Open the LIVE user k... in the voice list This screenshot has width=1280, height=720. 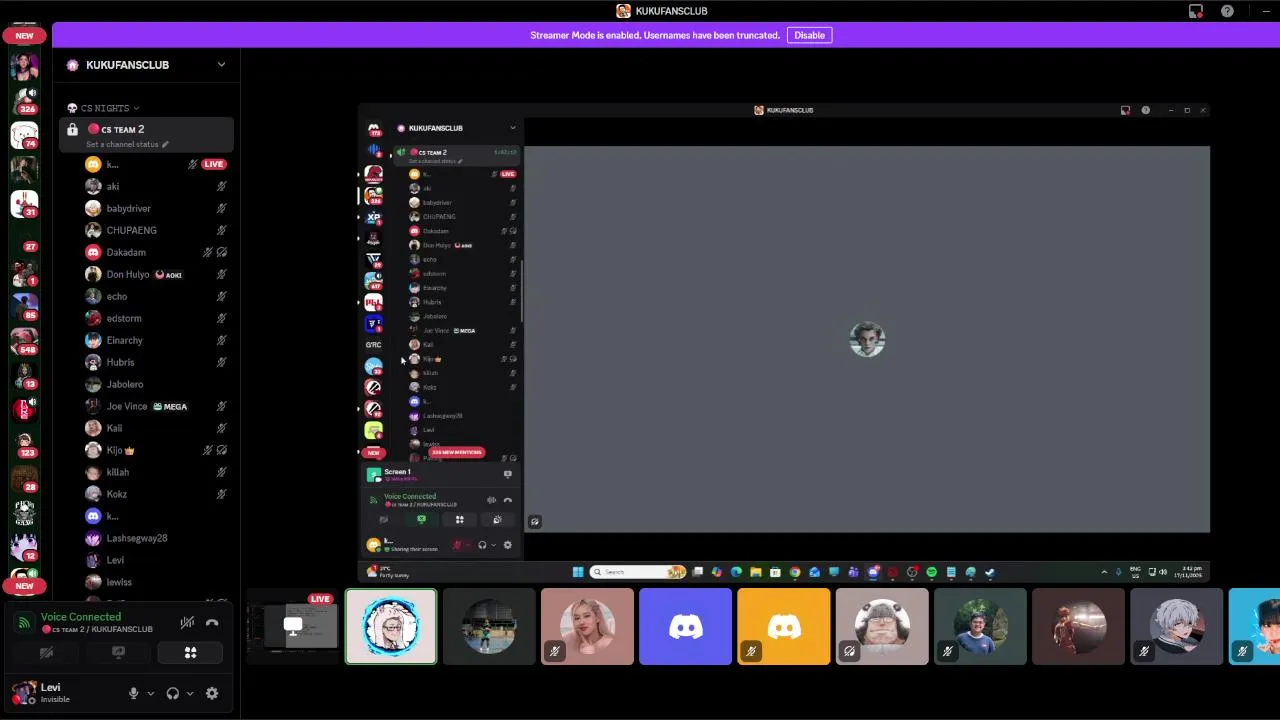point(157,164)
